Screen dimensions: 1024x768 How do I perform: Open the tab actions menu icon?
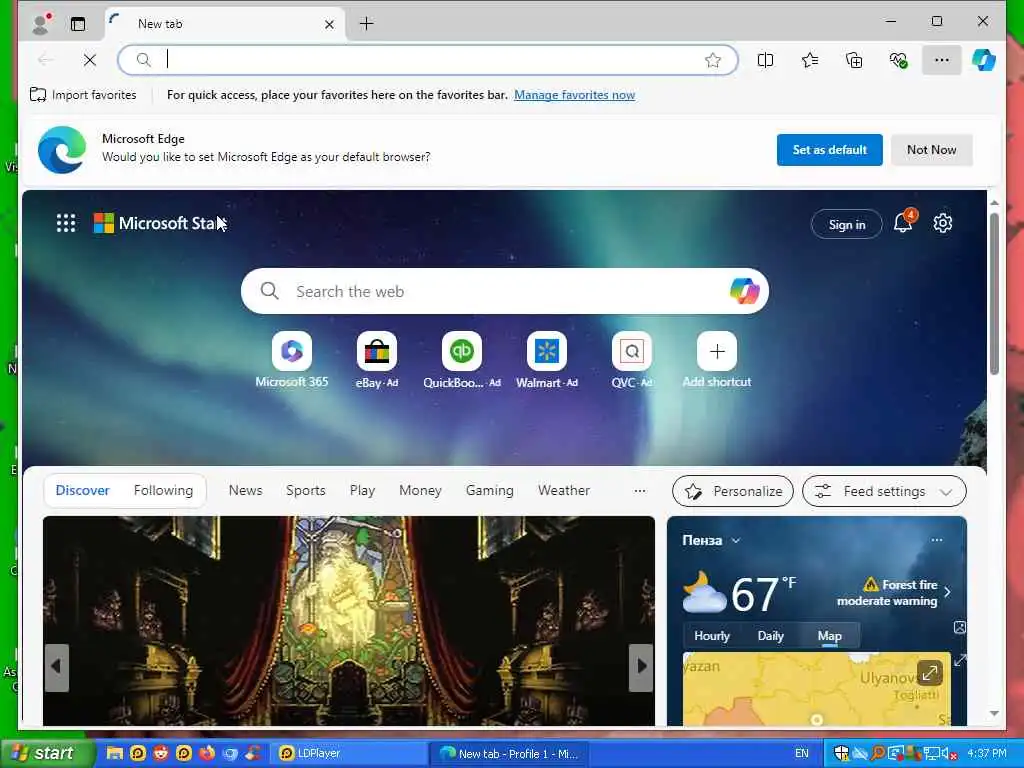point(78,24)
